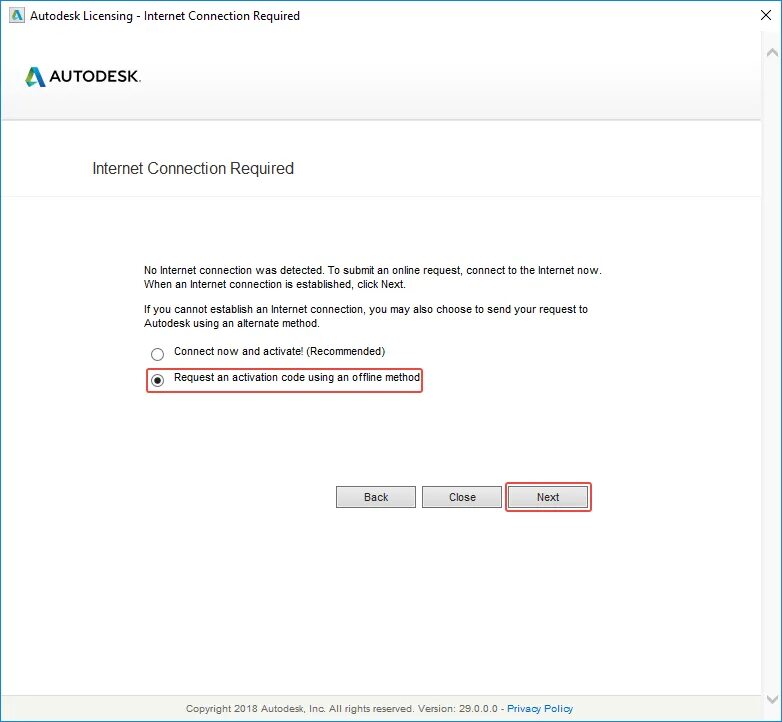Click the 'No Internet connection was detected' paragraph
This screenshot has height=722, width=782.
click(373, 277)
